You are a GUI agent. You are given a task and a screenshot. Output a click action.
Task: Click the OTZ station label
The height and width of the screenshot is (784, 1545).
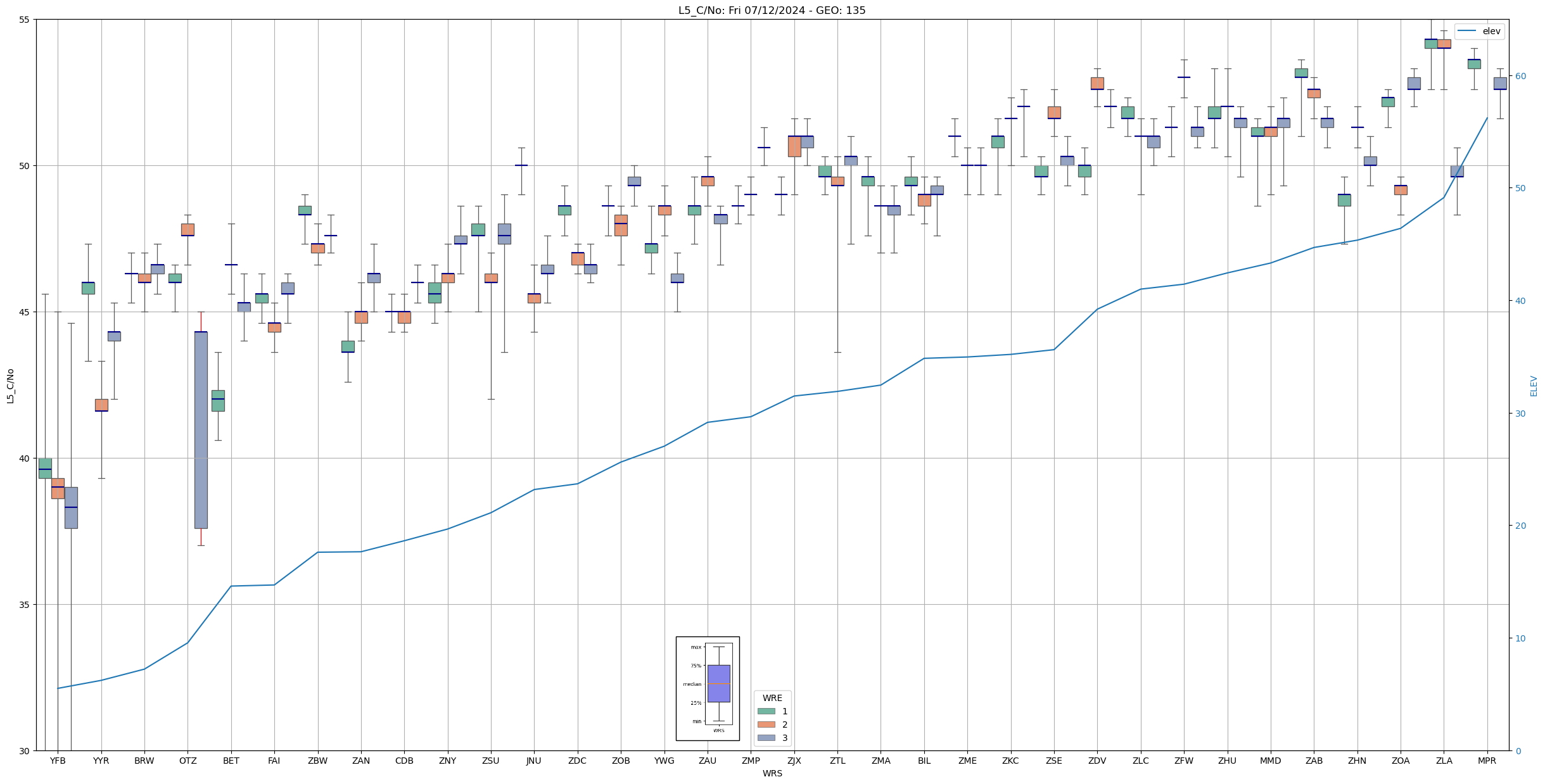188,761
